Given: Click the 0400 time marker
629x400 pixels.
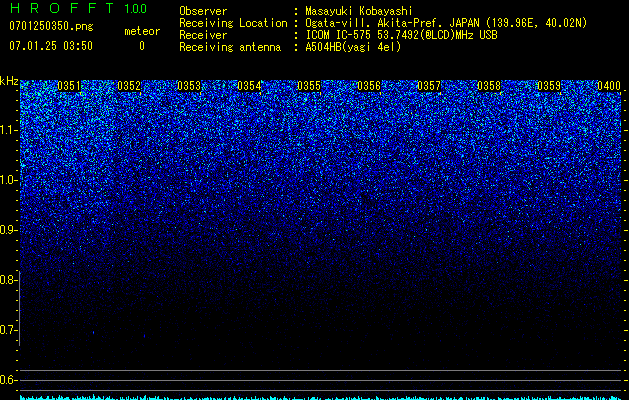Looking at the screenshot, I should pyautogui.click(x=609, y=86).
